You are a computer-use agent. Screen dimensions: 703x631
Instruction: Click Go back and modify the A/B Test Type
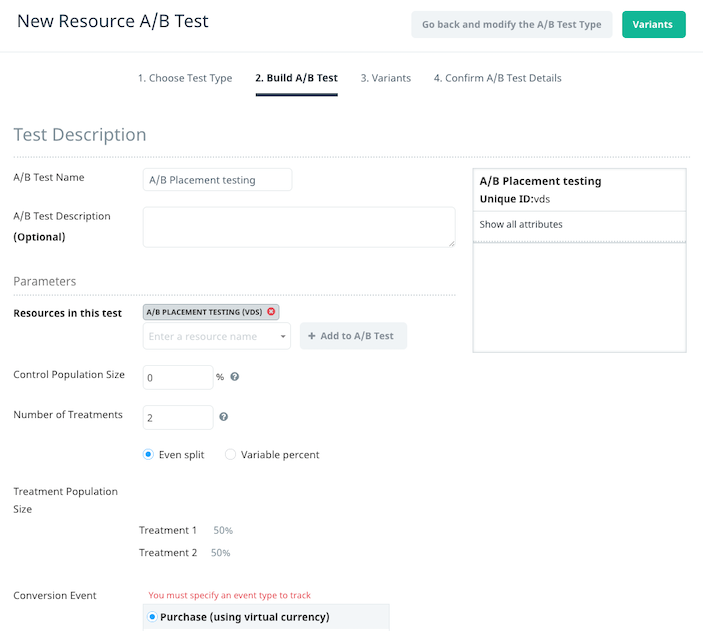click(512, 25)
